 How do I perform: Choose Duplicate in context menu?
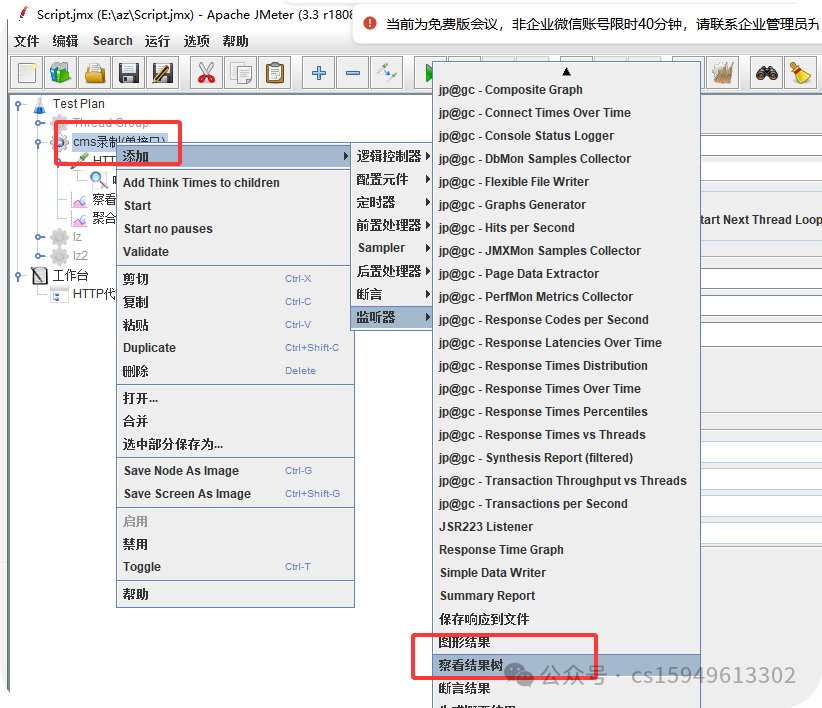(235, 347)
